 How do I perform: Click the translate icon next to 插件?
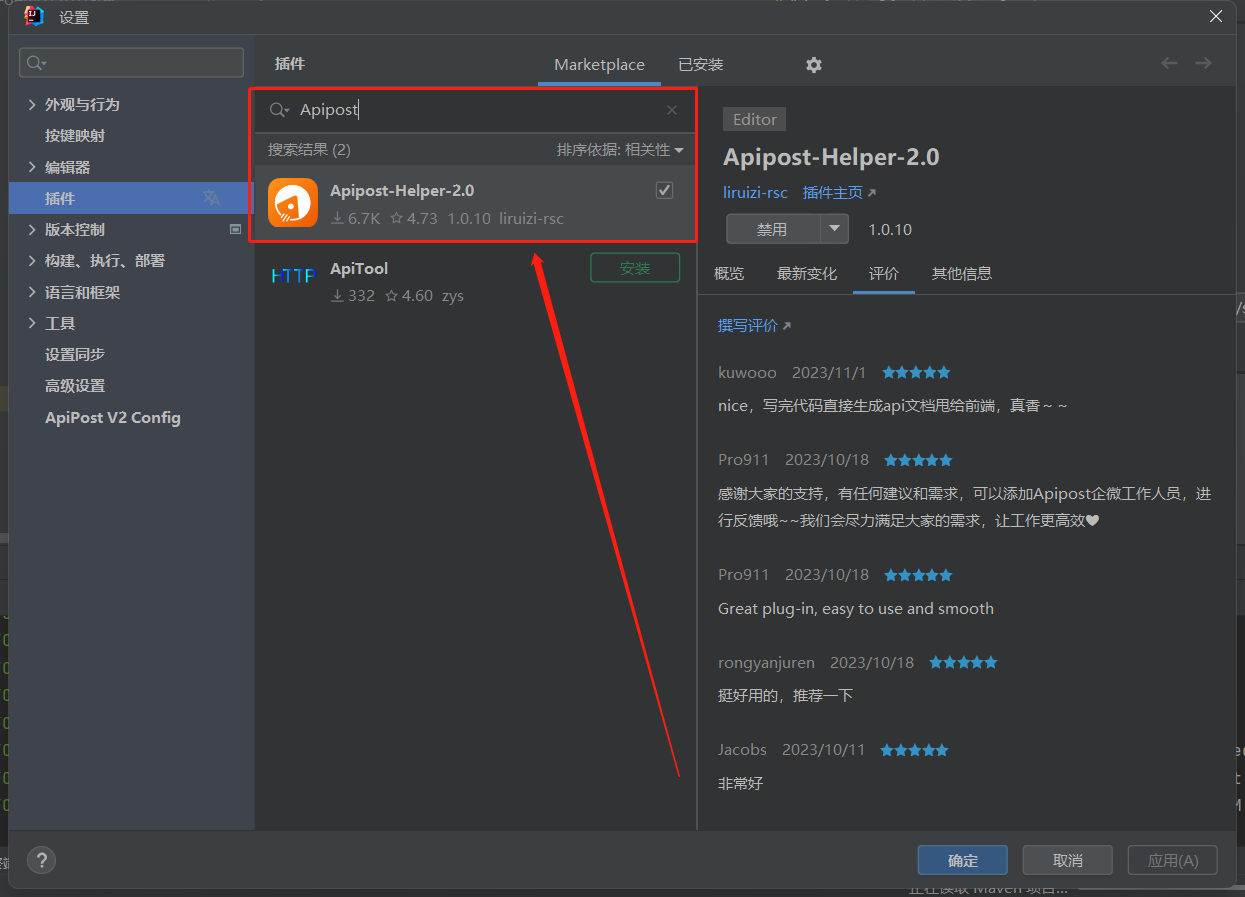(x=211, y=198)
